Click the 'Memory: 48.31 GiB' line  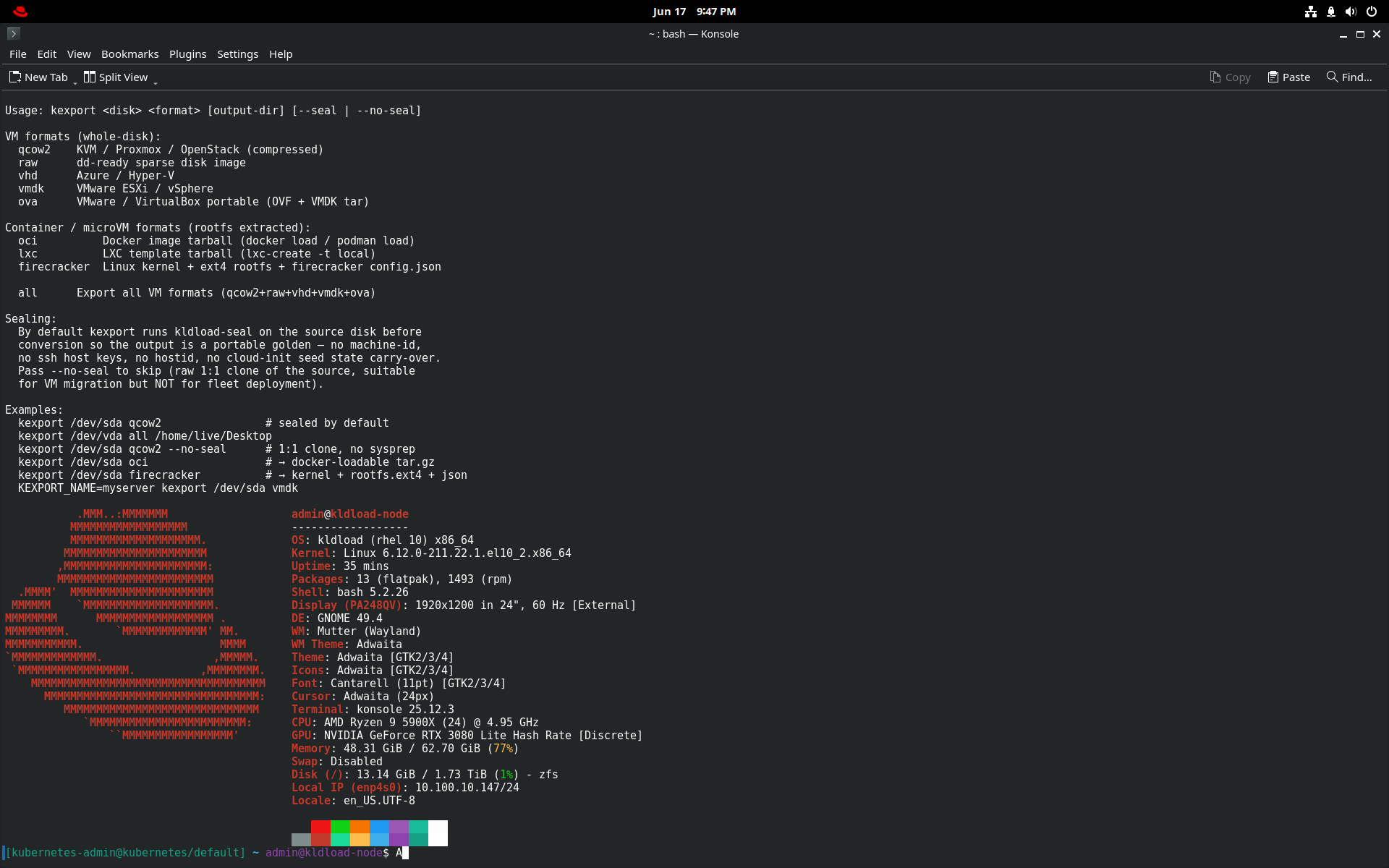(405, 749)
